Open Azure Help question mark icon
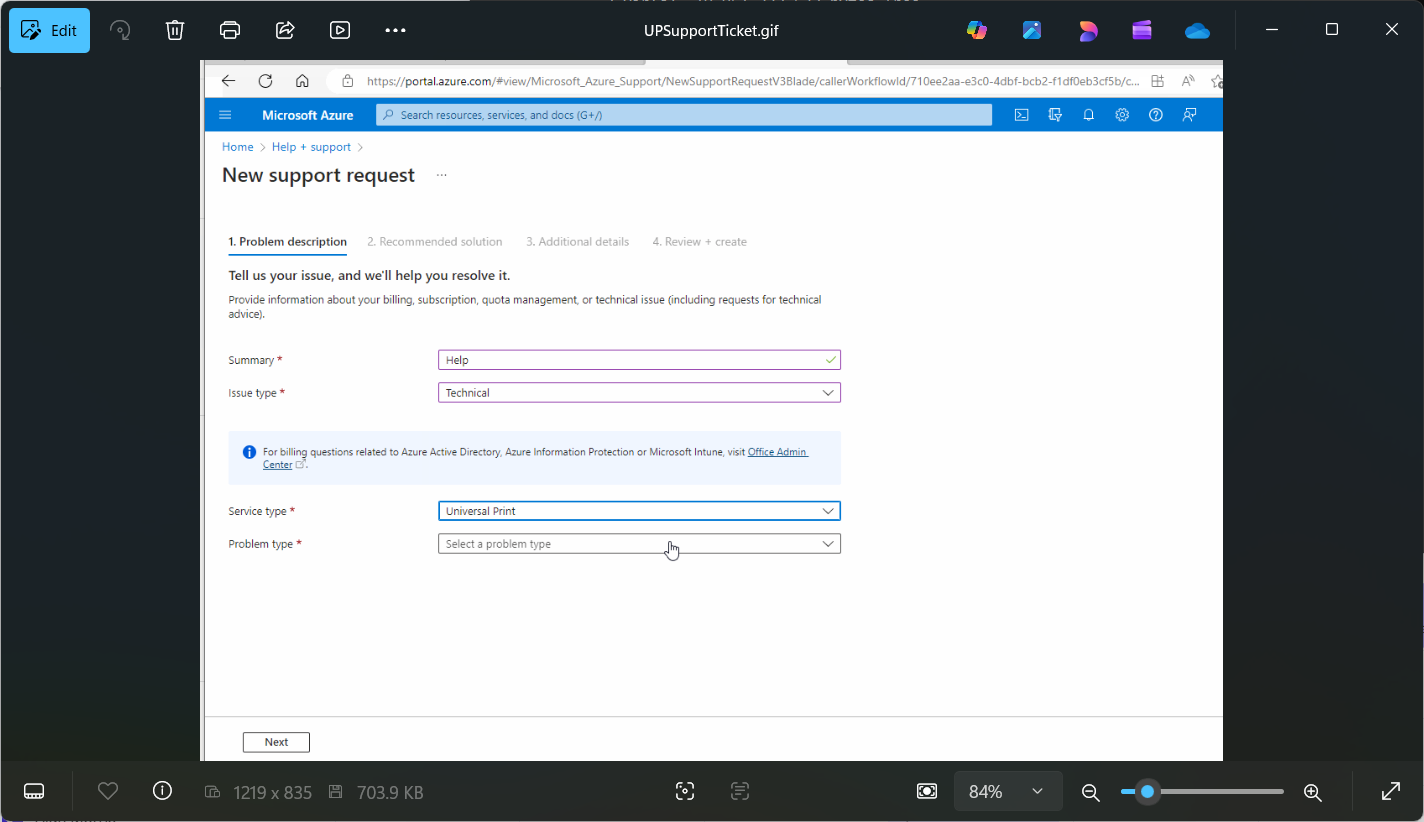 point(1156,115)
